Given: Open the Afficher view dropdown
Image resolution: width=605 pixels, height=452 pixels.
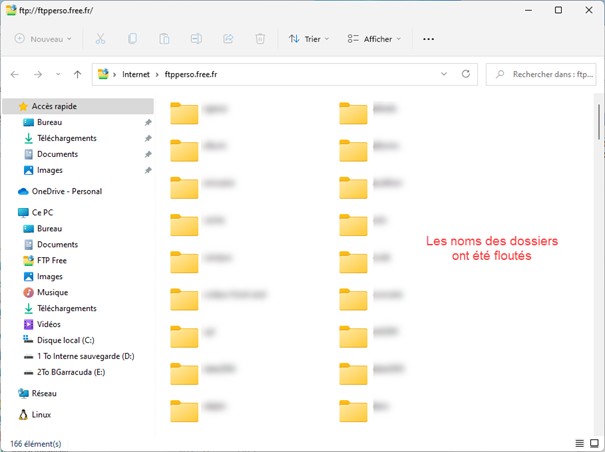Looking at the screenshot, I should pos(374,39).
